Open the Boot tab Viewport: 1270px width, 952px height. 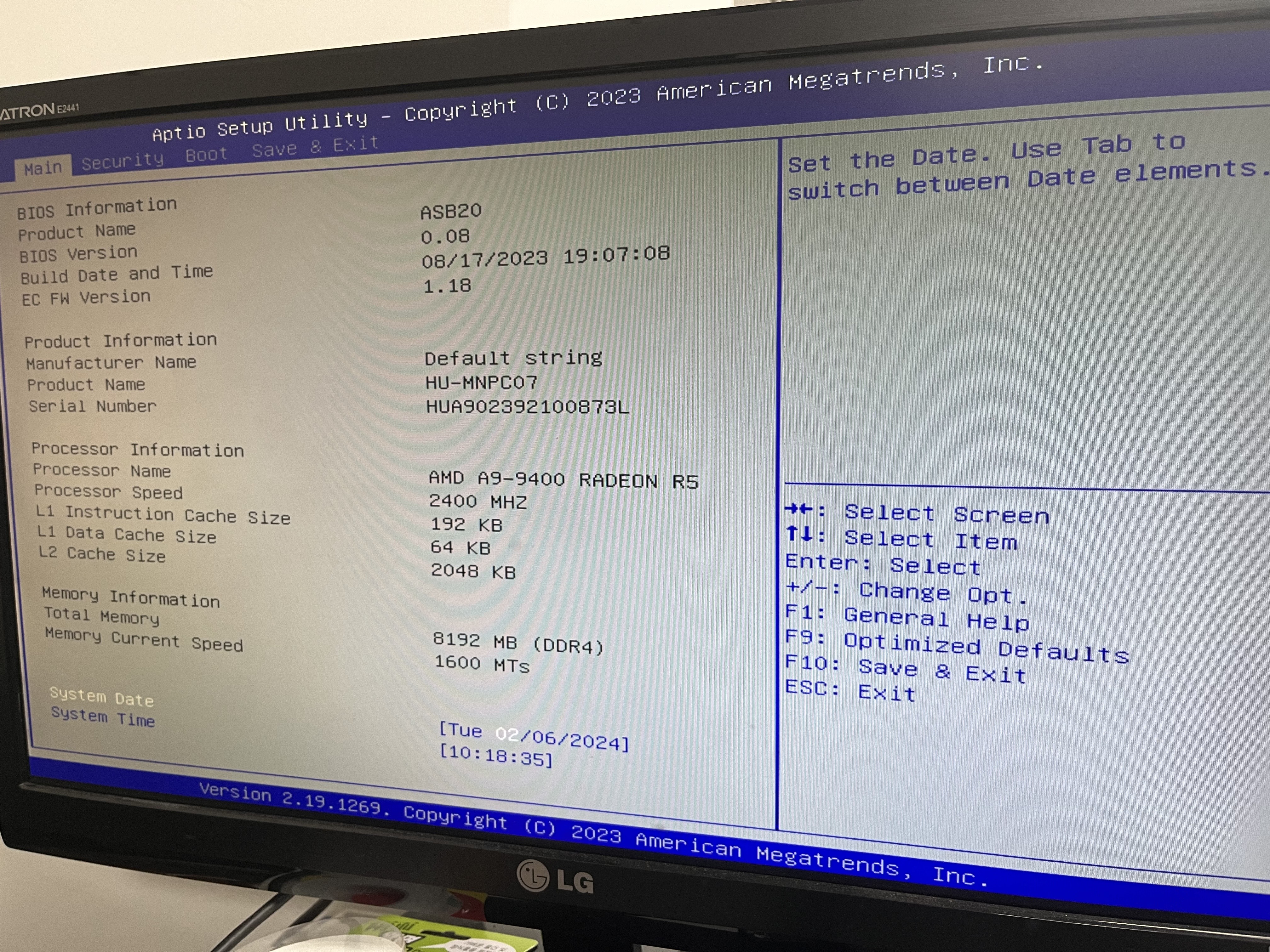pos(207,154)
